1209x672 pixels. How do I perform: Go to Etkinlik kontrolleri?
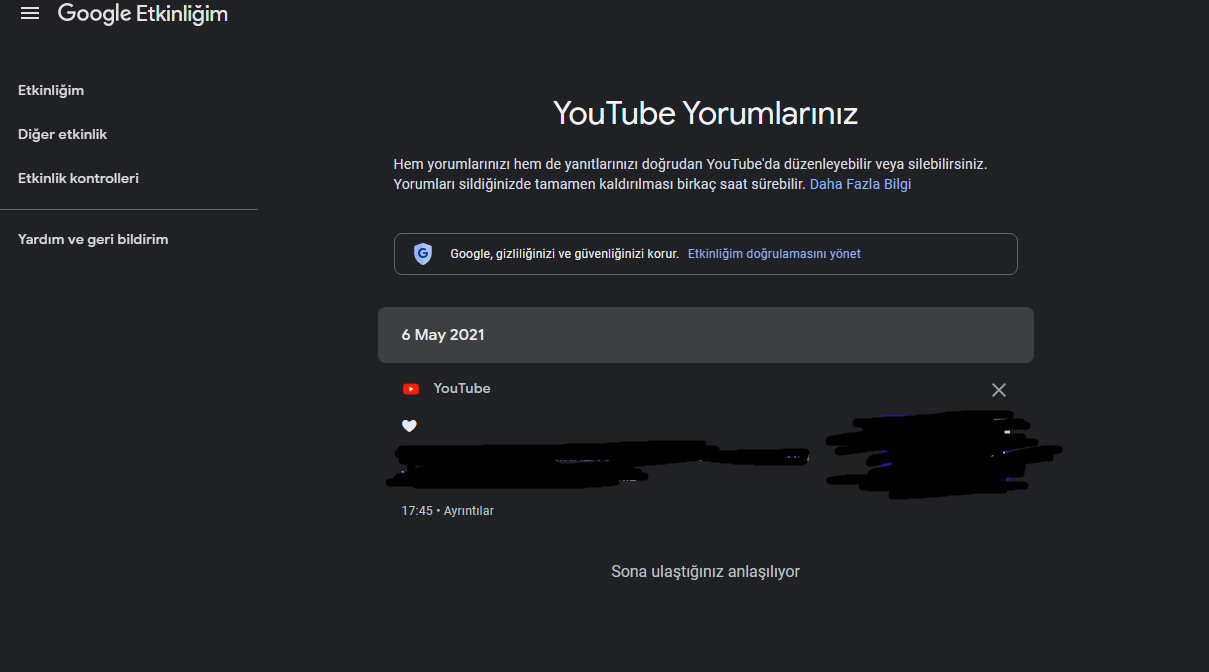[x=78, y=178]
